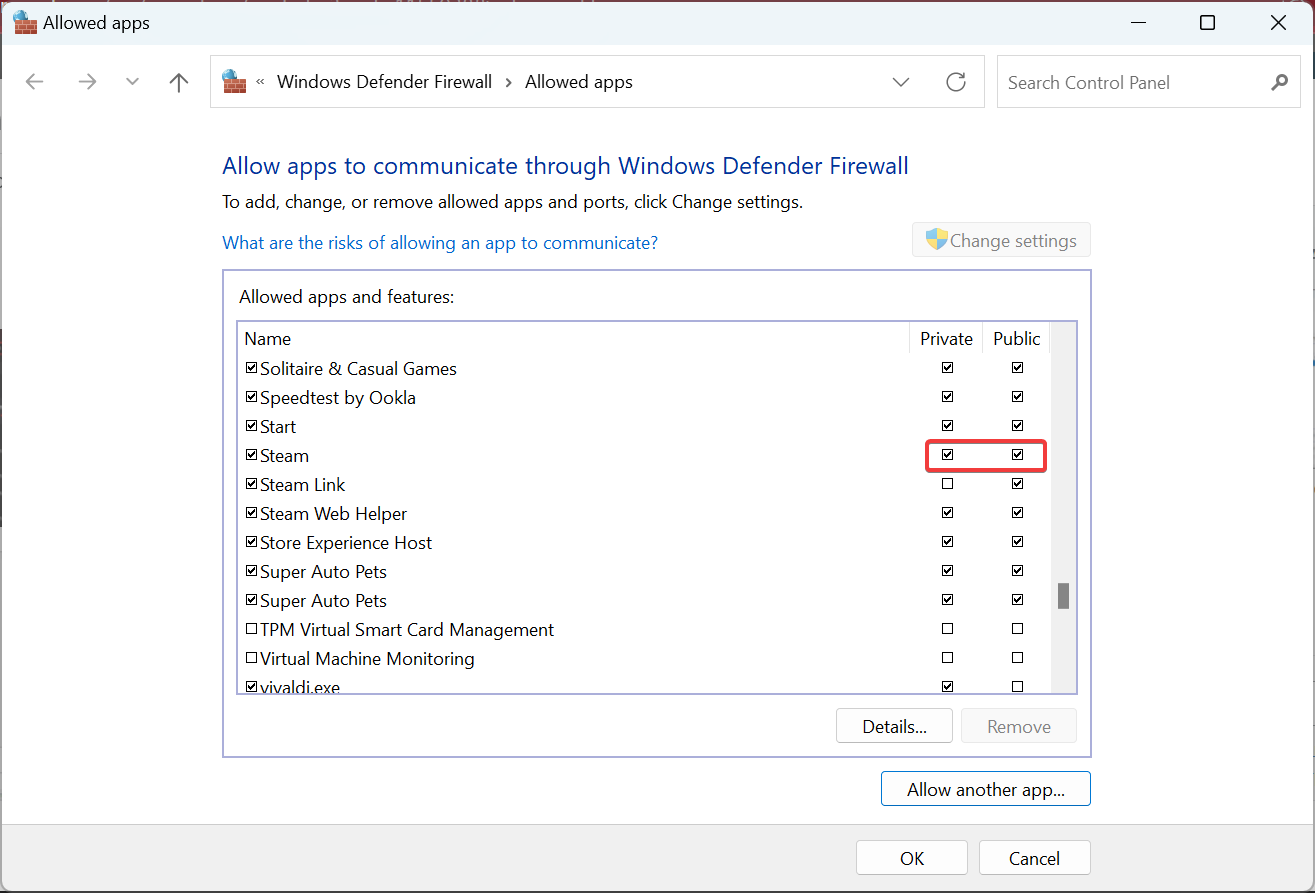Click the Allow another app button
Screen dimensions: 1315x893
[985, 789]
